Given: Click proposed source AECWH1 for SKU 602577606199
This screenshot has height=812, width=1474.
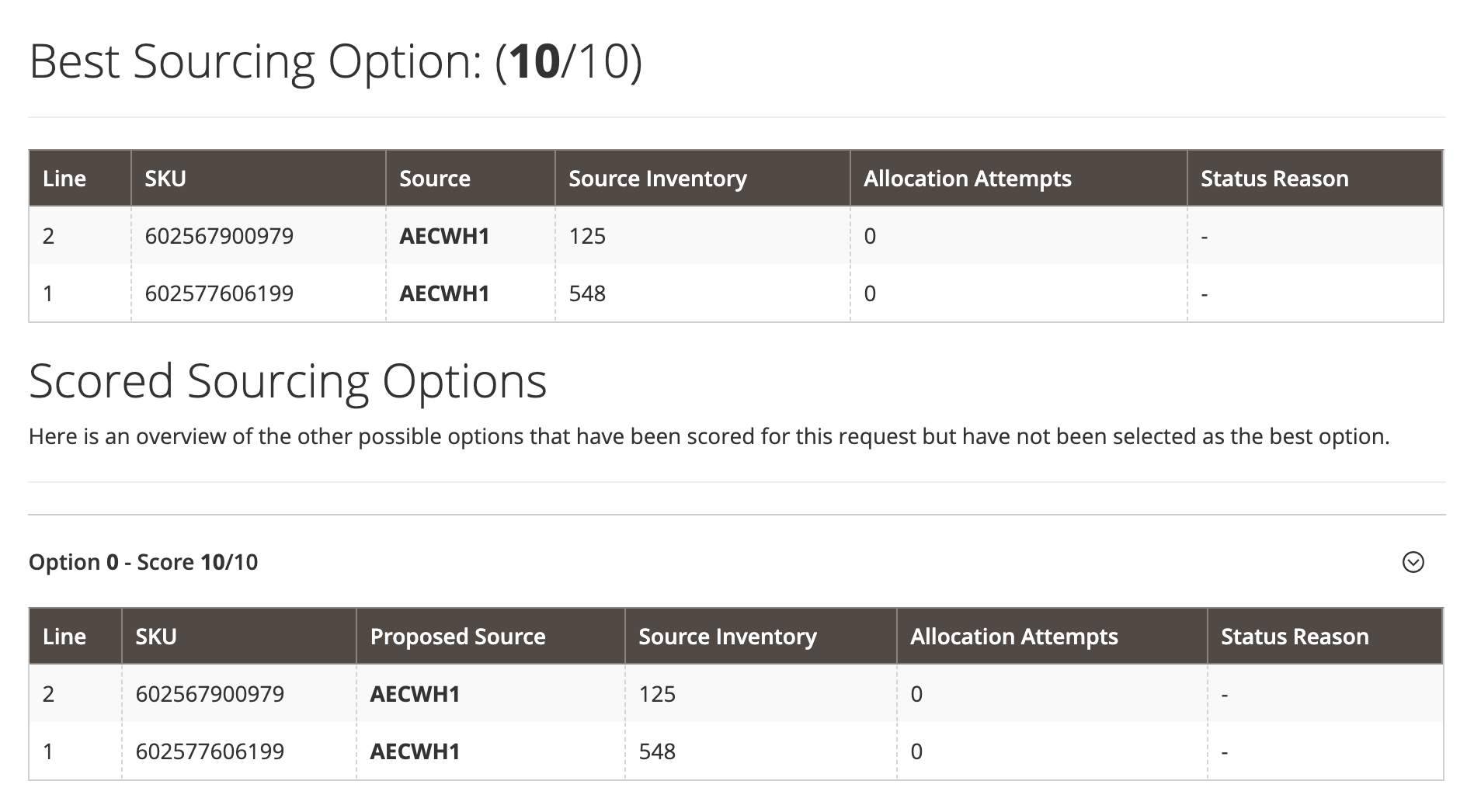Looking at the screenshot, I should [x=415, y=751].
